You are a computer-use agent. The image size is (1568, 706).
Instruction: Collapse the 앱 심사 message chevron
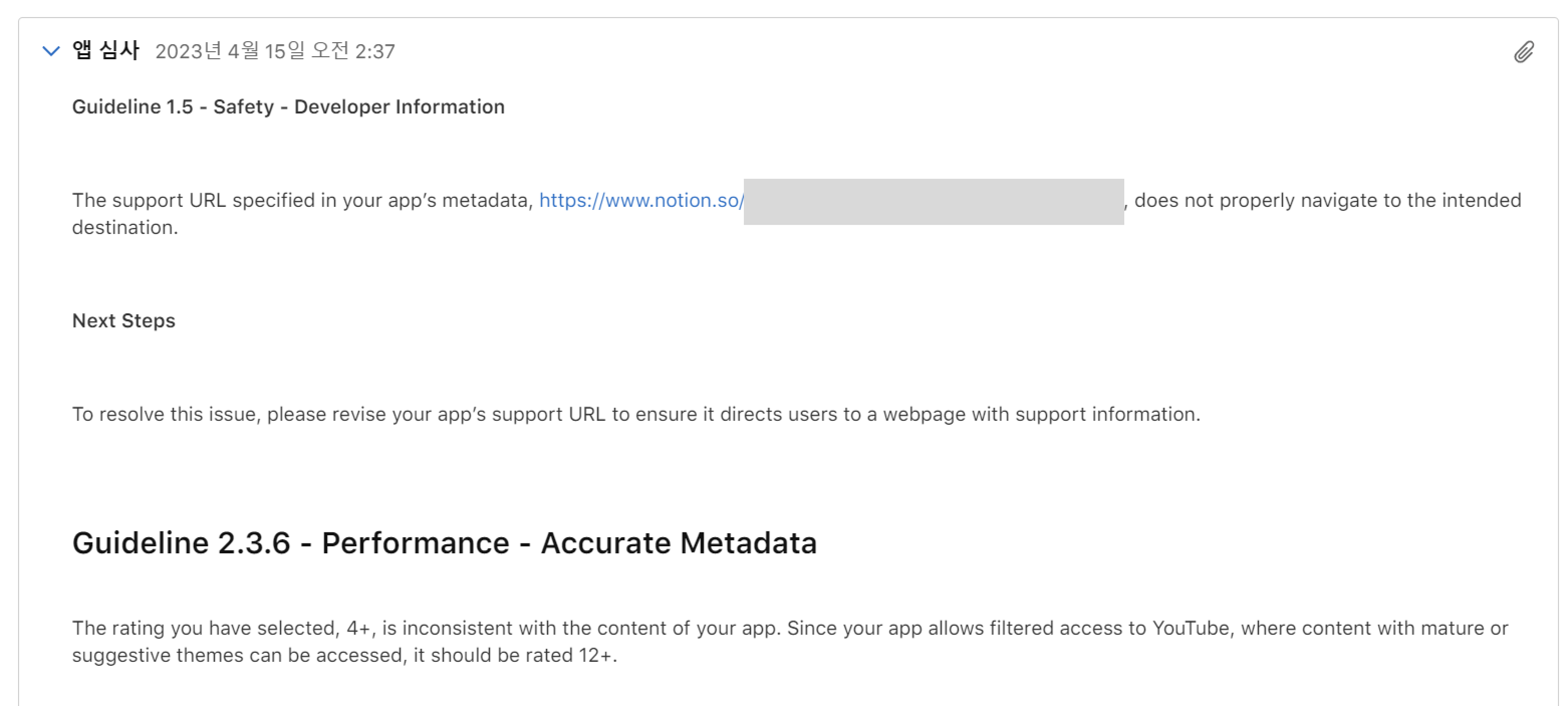point(51,51)
